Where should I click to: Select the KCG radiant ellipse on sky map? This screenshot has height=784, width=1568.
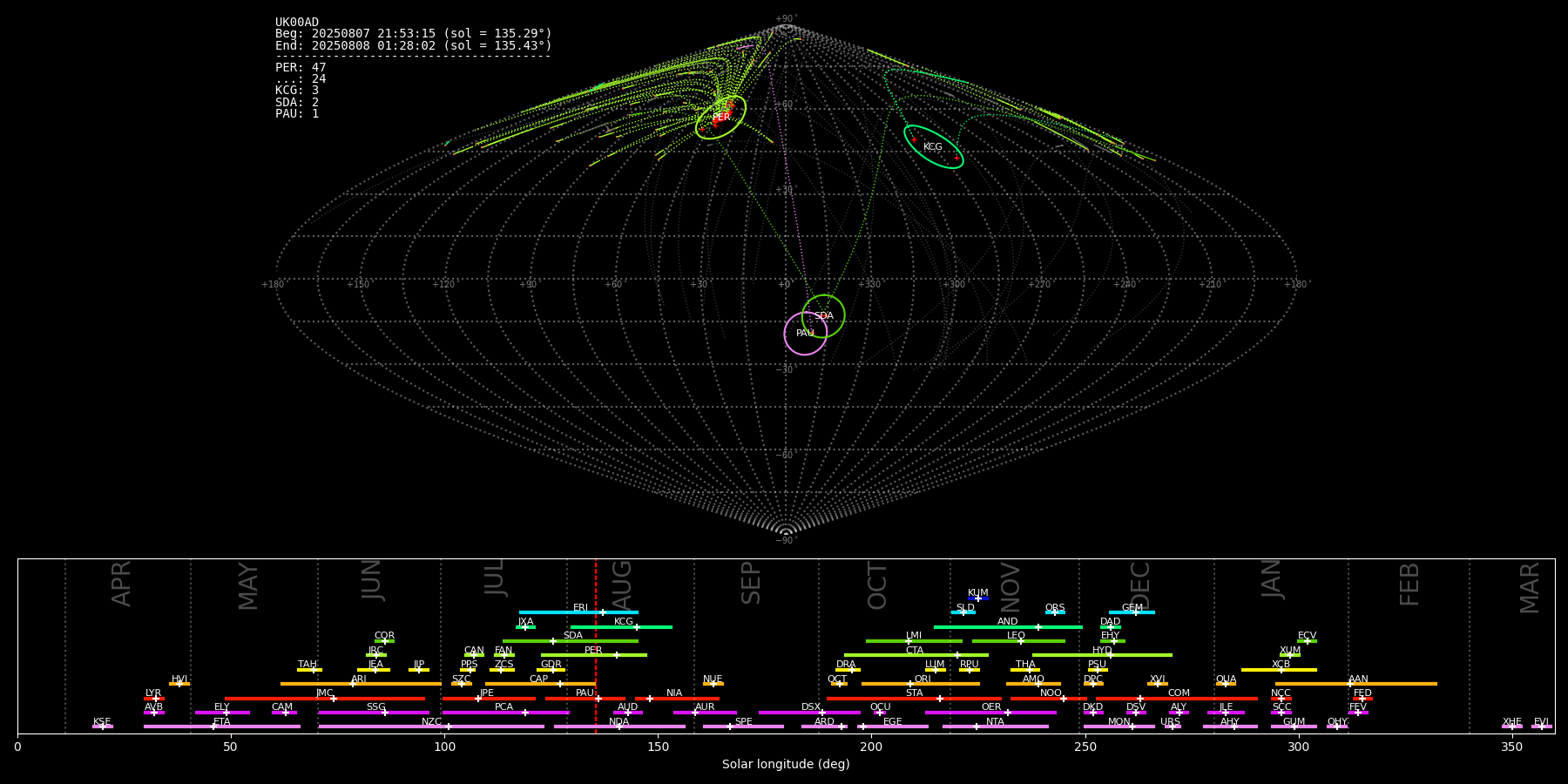[933, 146]
